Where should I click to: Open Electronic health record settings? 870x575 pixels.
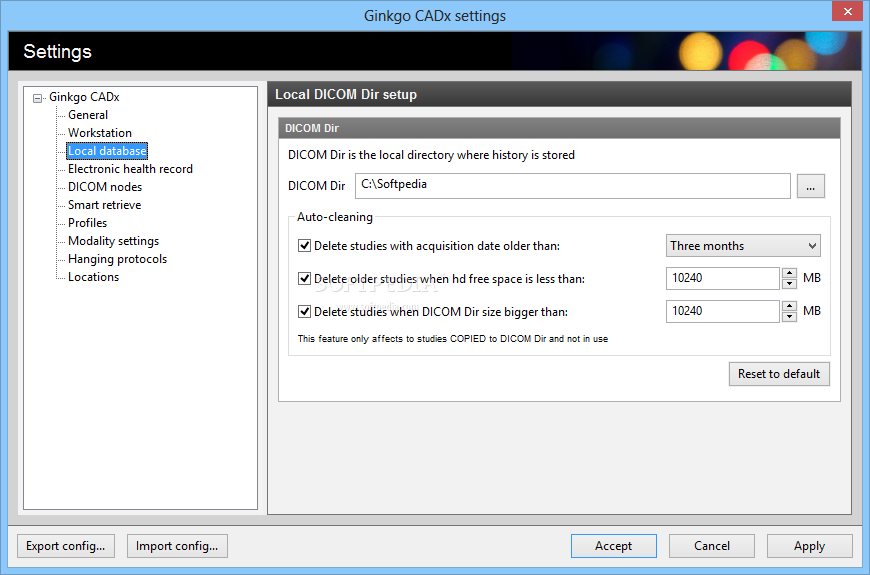coord(130,169)
